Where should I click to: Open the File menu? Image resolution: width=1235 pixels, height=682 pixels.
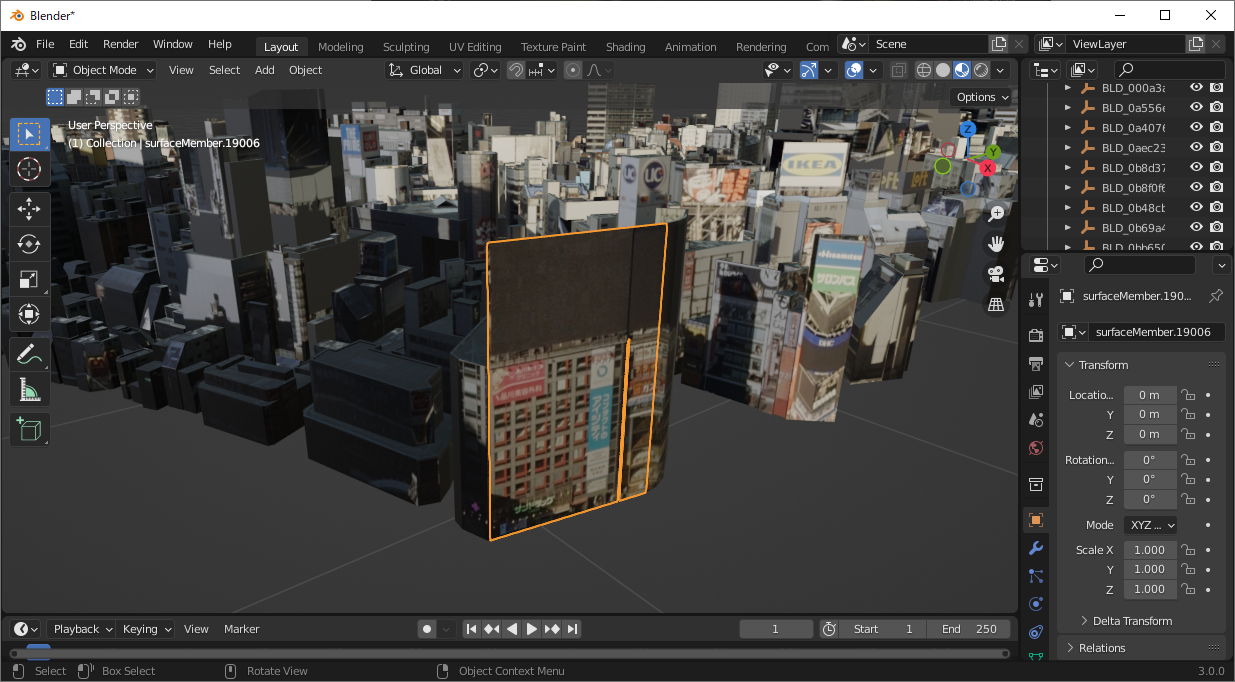pyautogui.click(x=45, y=45)
